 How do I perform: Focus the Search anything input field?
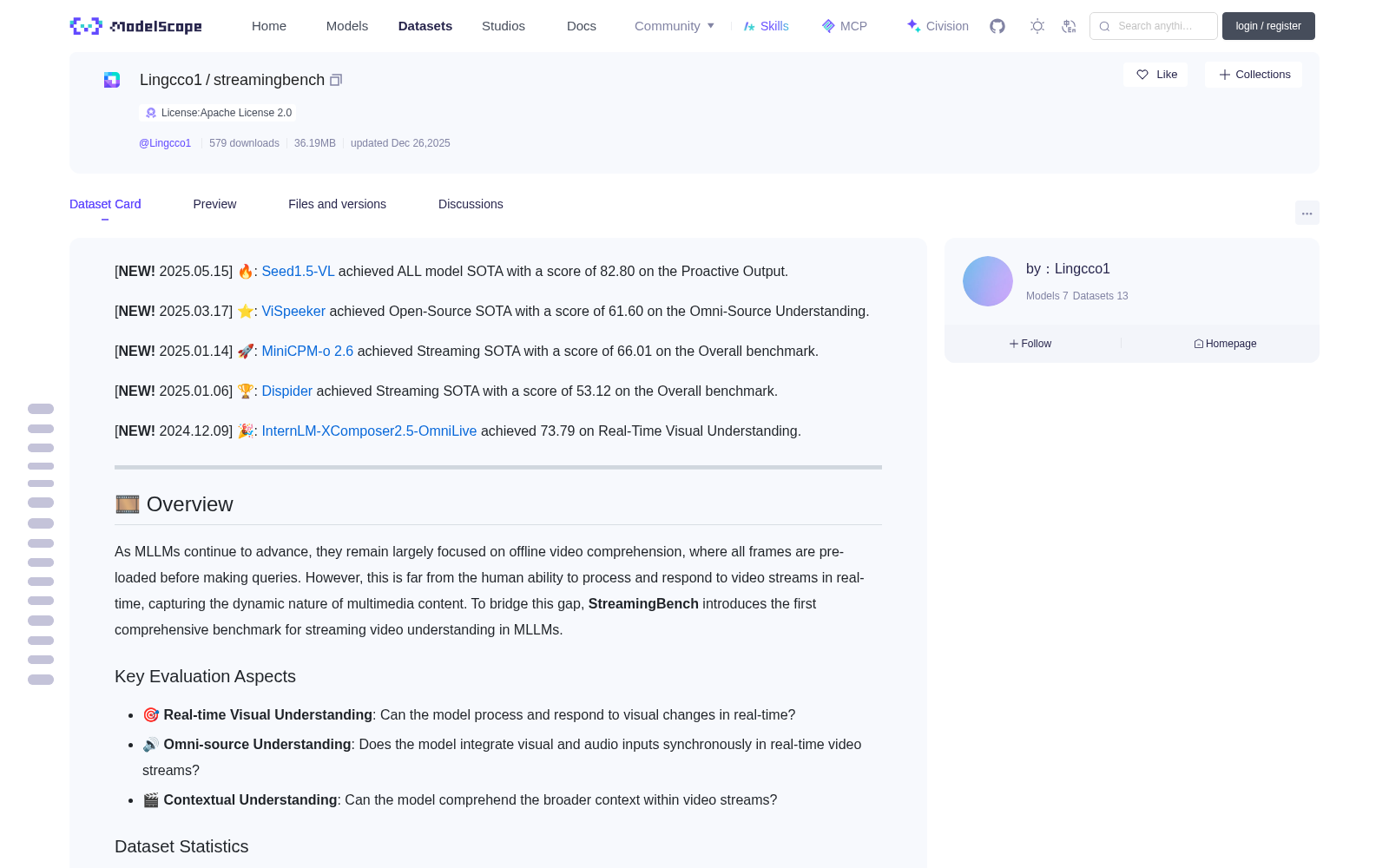[1154, 26]
